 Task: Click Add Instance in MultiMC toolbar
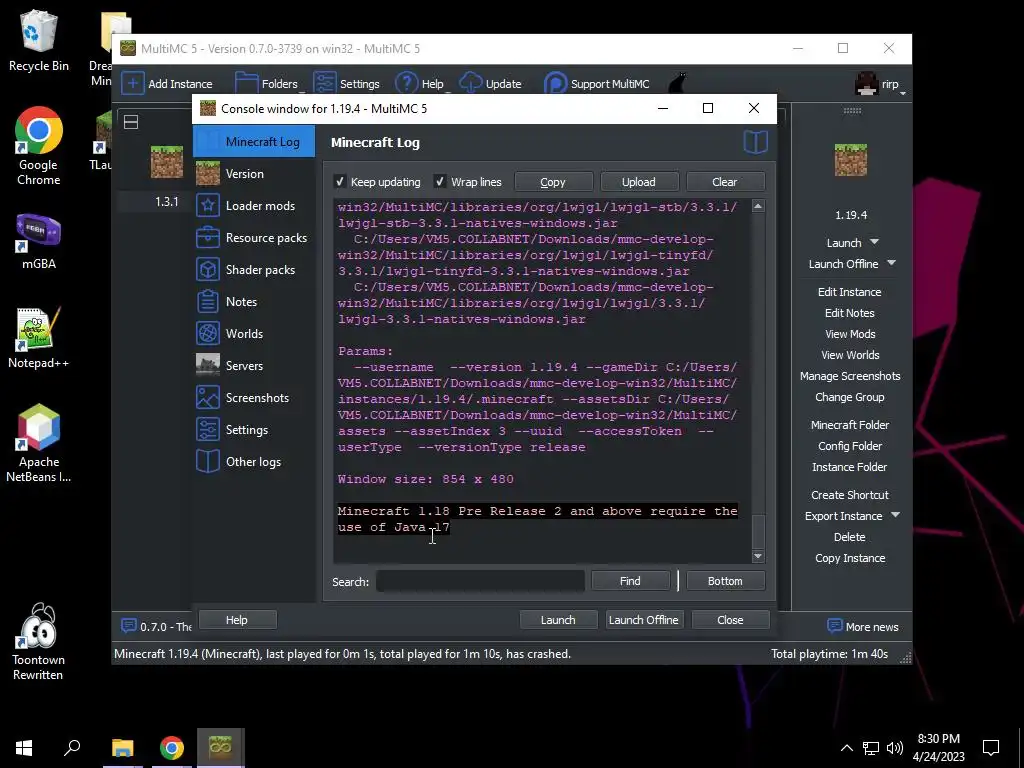point(168,84)
